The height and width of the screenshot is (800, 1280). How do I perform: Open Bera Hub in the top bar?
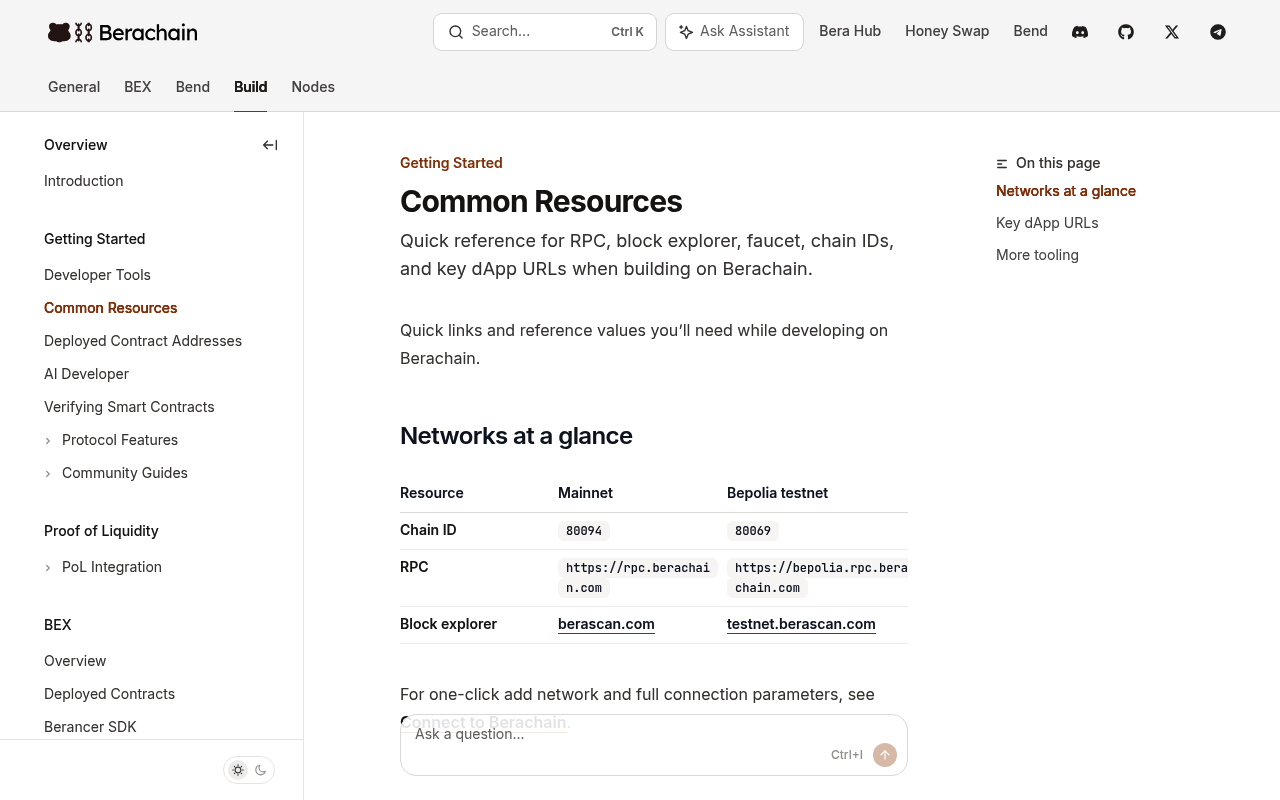click(x=850, y=31)
